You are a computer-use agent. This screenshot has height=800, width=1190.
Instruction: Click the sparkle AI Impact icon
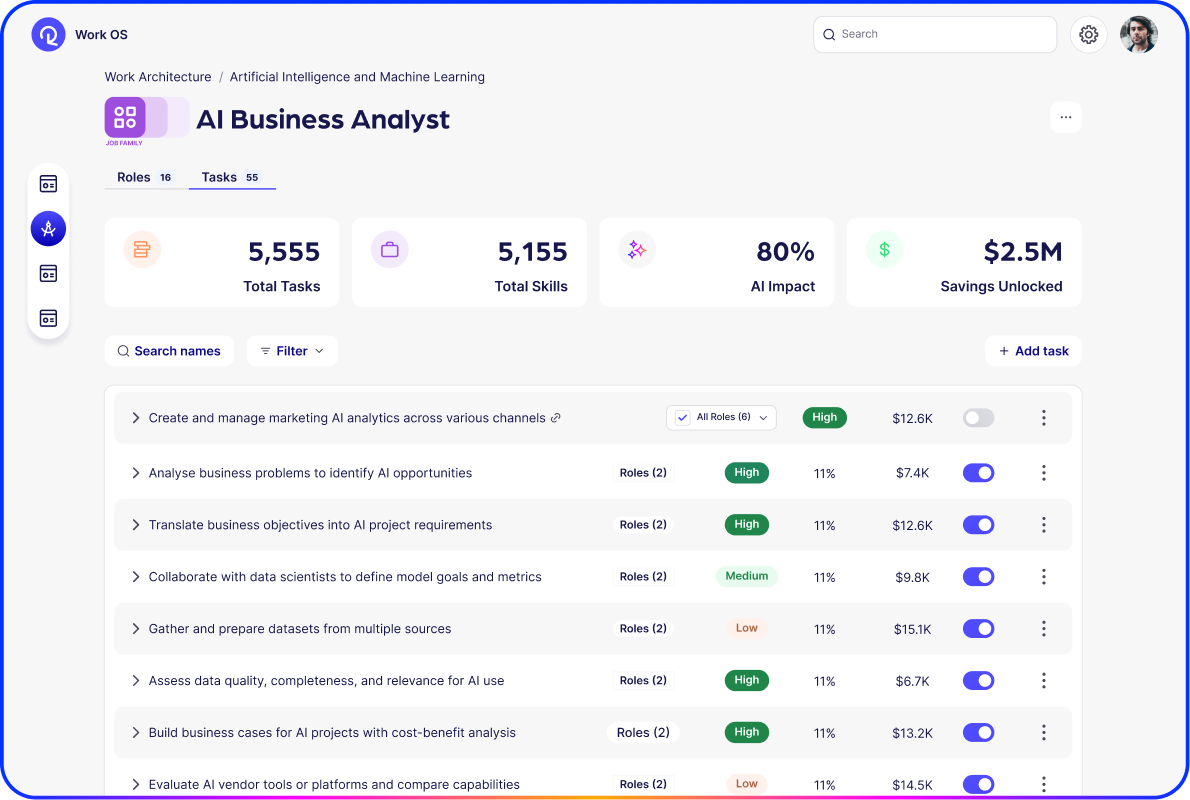[637, 249]
